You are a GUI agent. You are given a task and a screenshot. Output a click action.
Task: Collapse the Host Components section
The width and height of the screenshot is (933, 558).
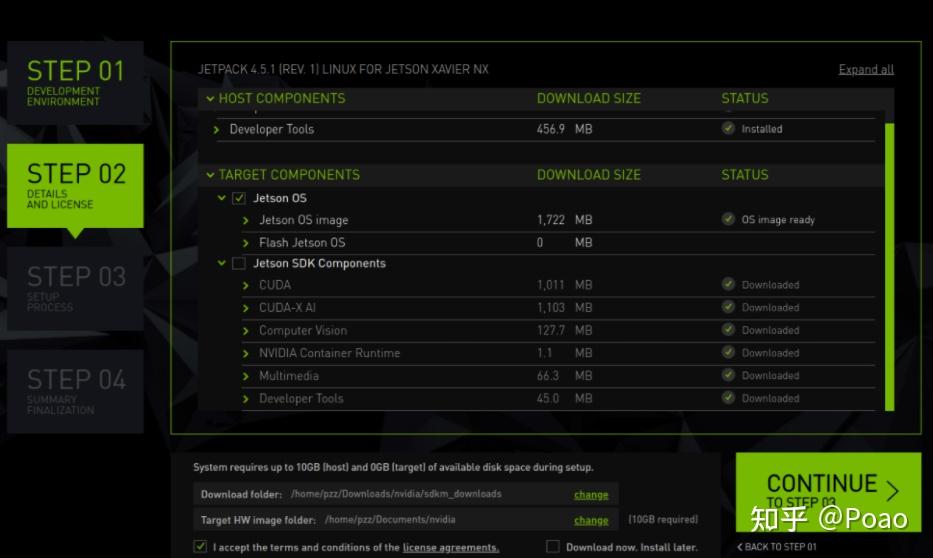point(210,98)
